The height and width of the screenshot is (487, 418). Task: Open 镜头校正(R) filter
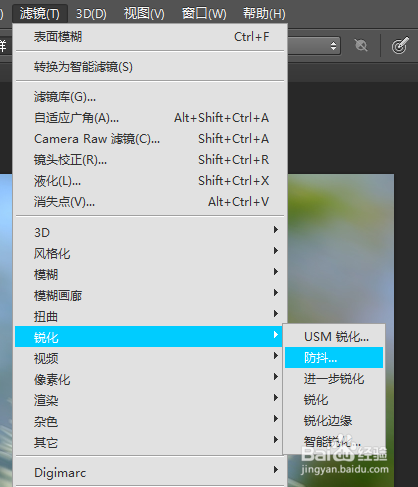click(x=150, y=160)
